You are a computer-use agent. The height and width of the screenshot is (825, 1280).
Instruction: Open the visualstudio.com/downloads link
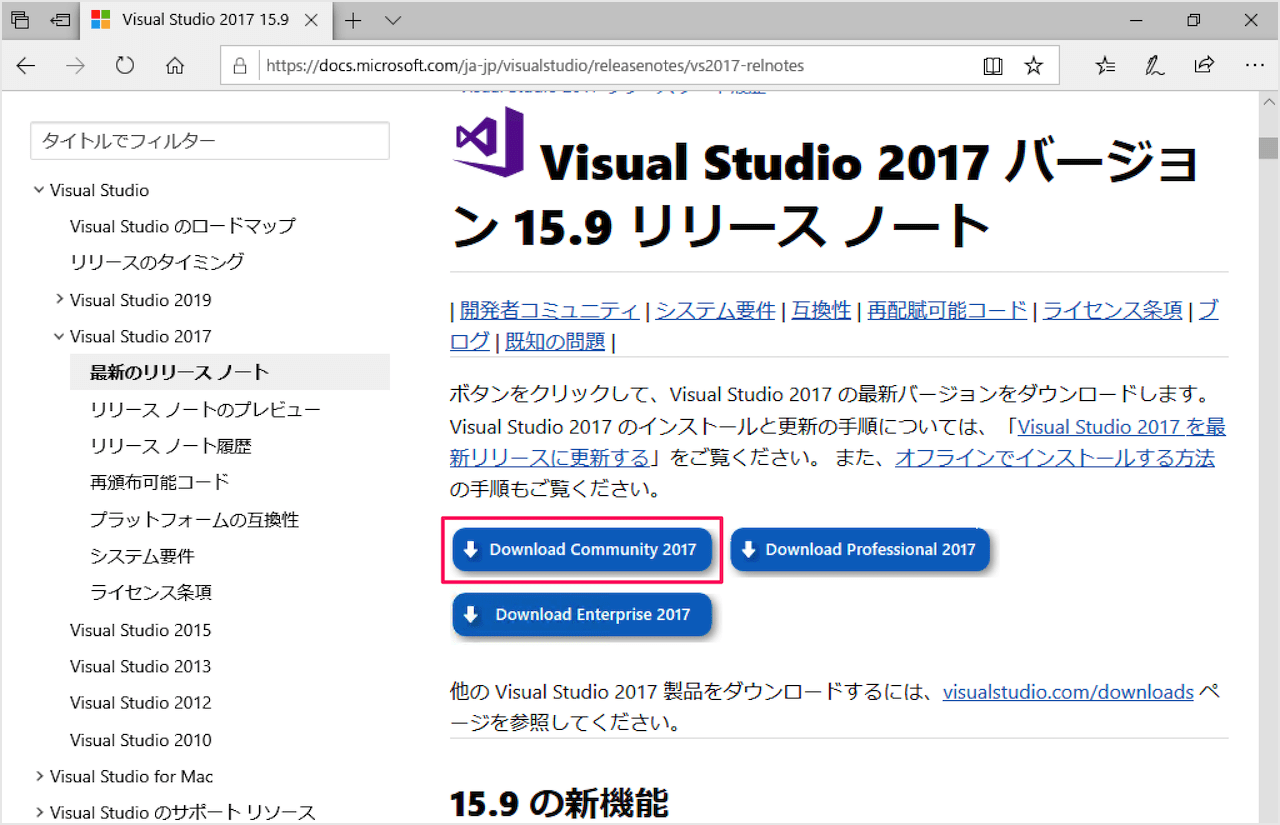(1068, 692)
